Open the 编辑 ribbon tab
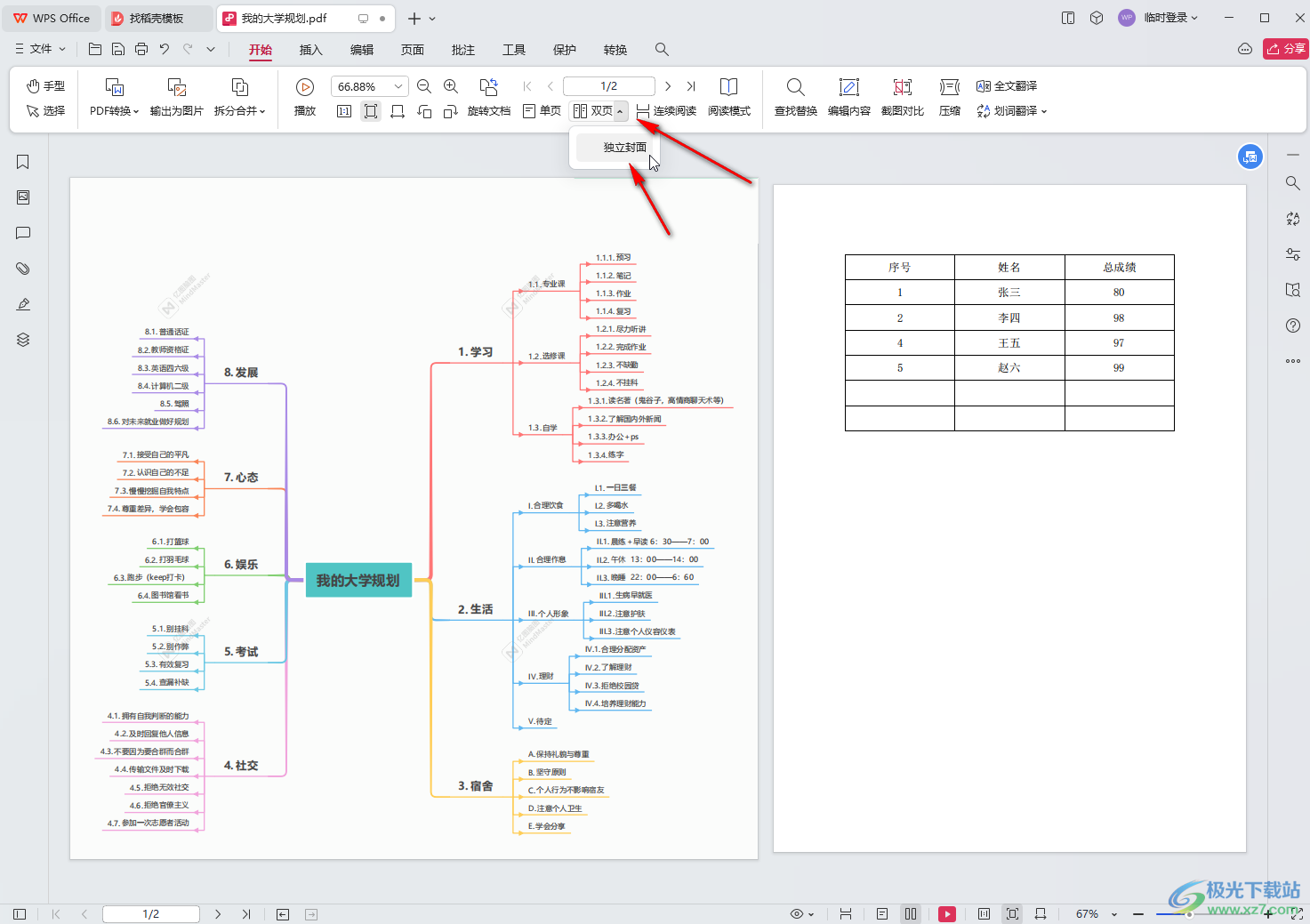The width and height of the screenshot is (1310, 924). (x=362, y=50)
